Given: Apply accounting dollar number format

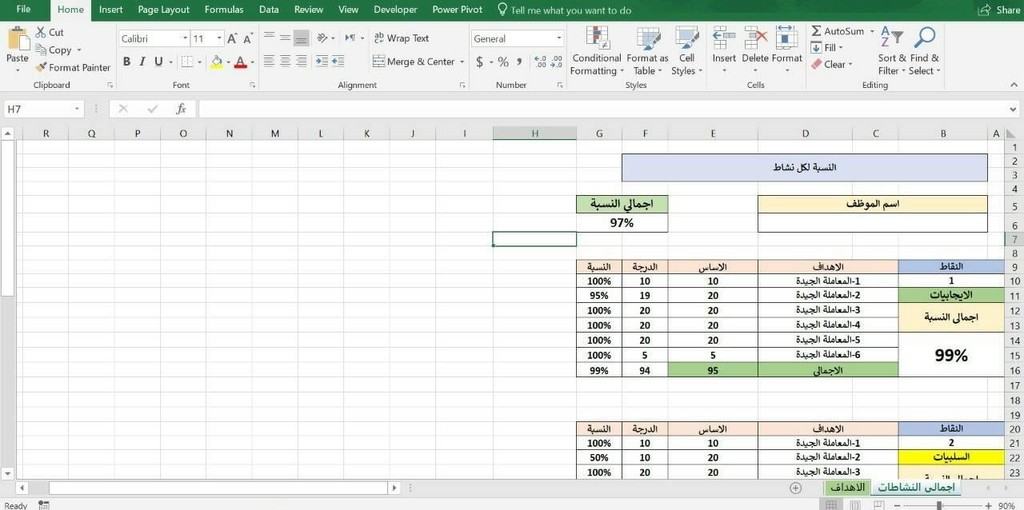Looking at the screenshot, I should pyautogui.click(x=480, y=62).
